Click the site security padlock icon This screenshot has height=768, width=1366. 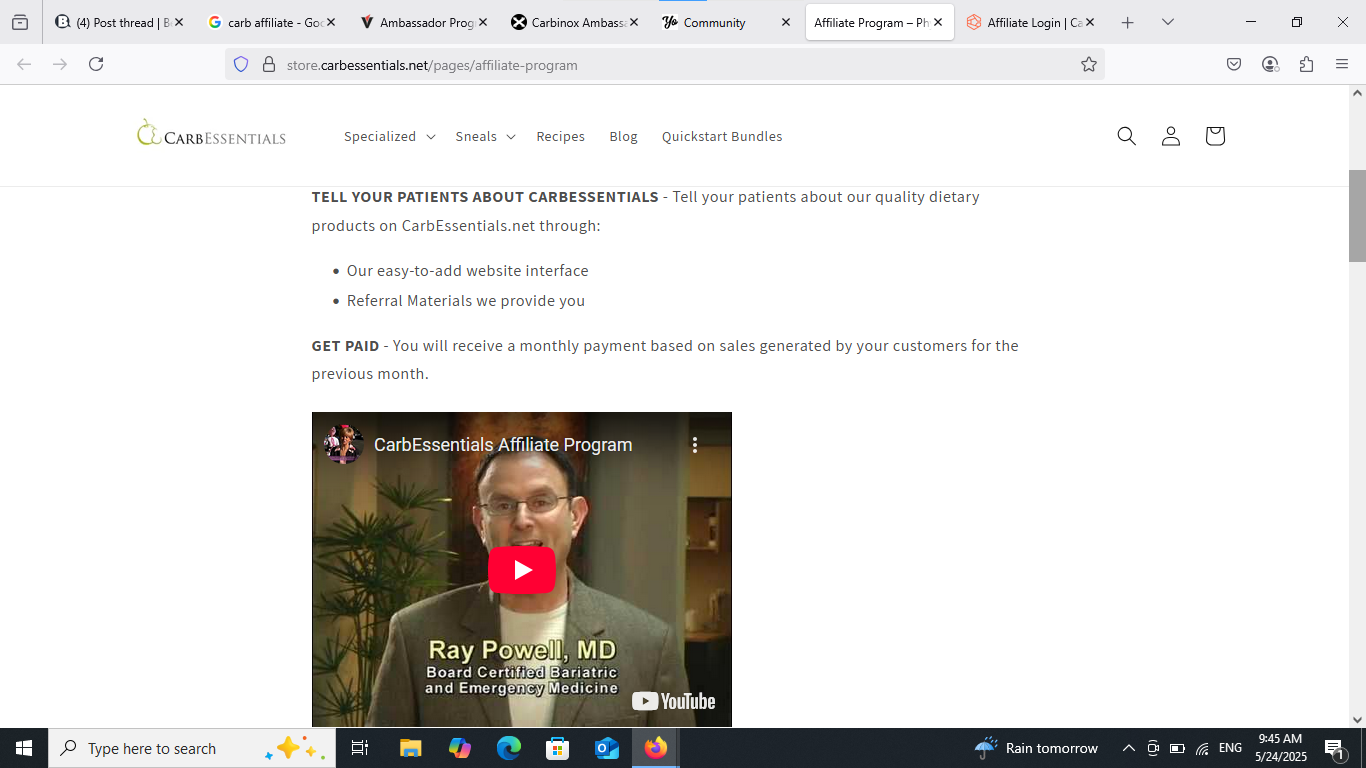coord(268,65)
